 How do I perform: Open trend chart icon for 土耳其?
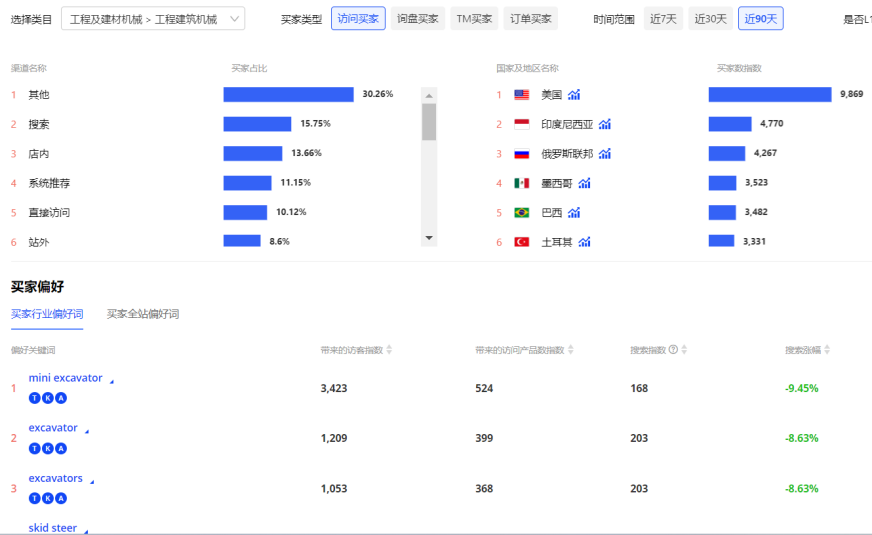(584, 242)
